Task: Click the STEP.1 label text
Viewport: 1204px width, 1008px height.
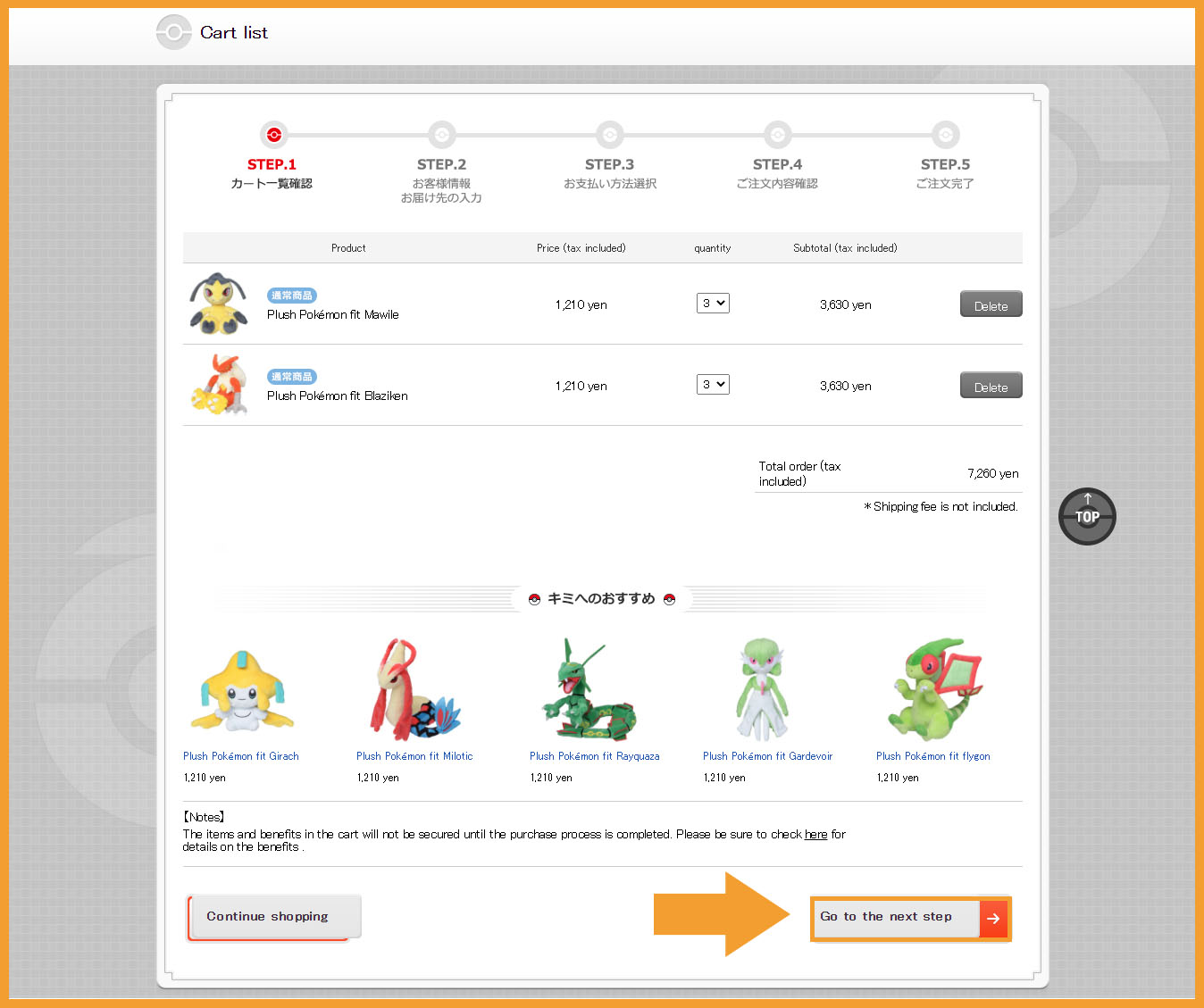Action: click(272, 164)
